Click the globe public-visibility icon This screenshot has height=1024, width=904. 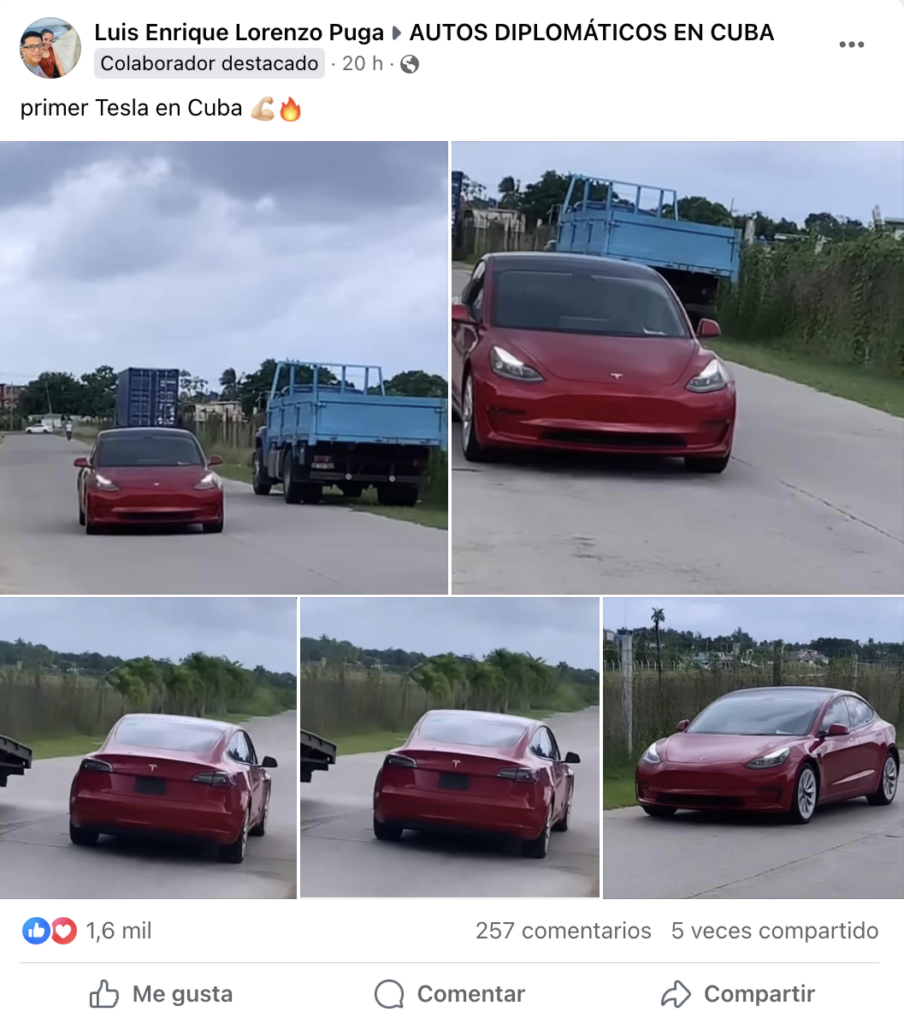[x=410, y=64]
